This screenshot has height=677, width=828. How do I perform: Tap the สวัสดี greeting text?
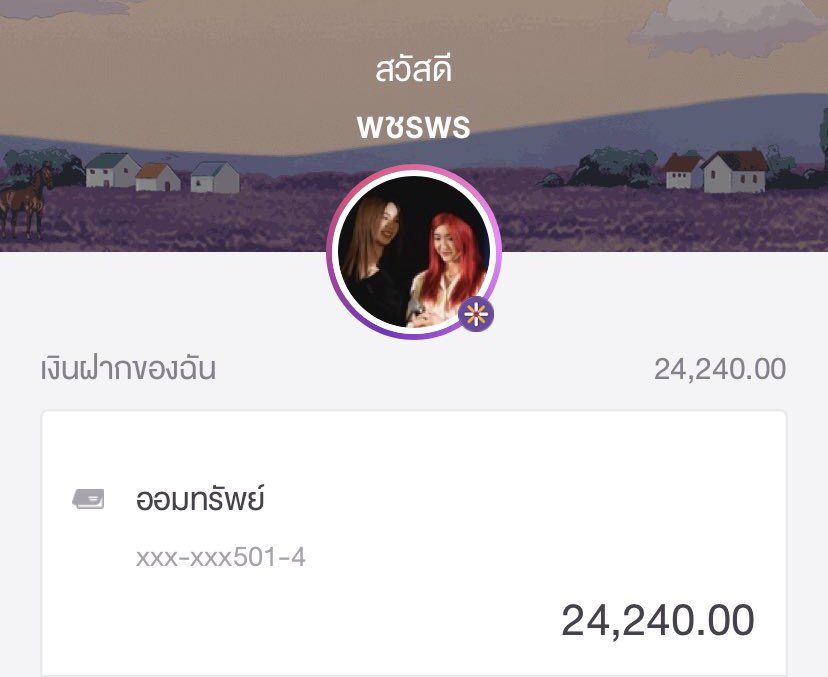point(413,69)
